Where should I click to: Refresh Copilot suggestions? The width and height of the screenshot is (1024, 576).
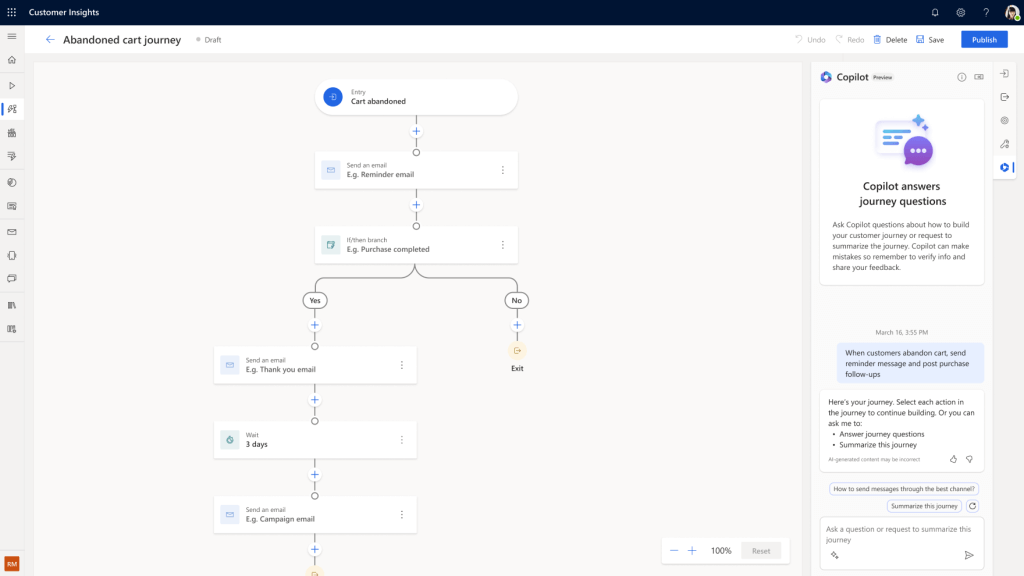[x=972, y=506]
